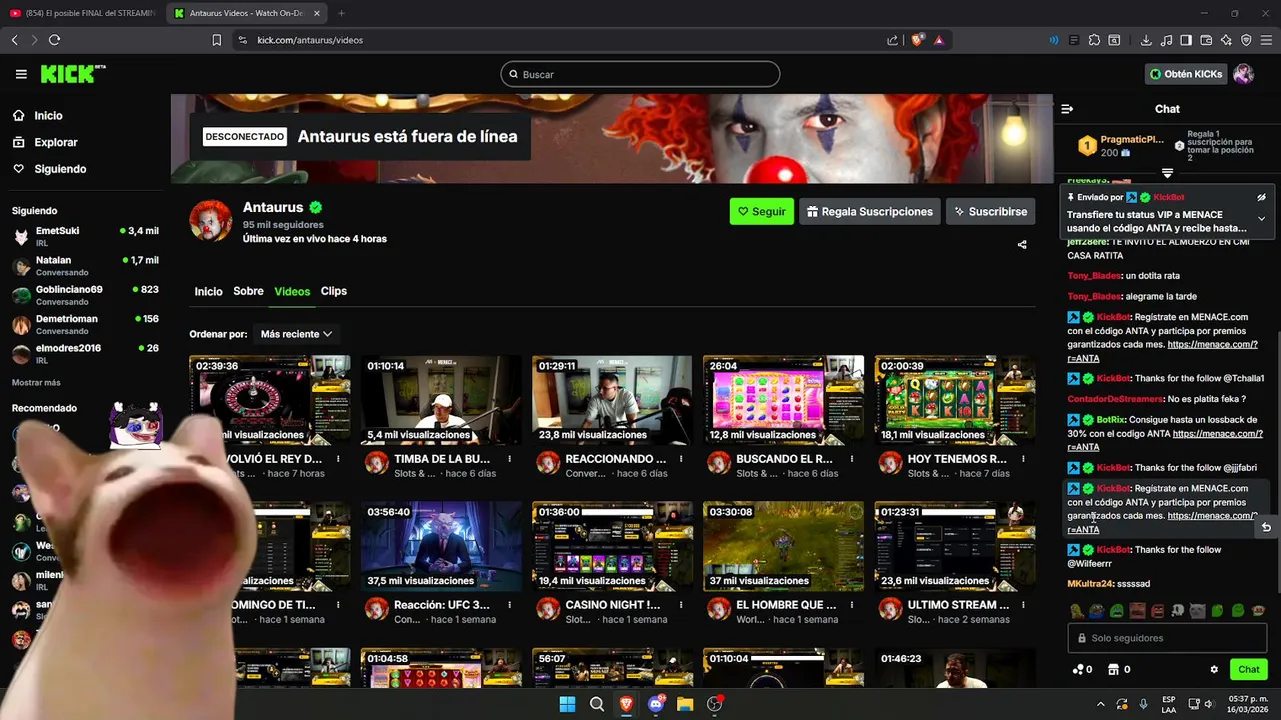
Task: Open Brave main menu
Action: (1266, 40)
